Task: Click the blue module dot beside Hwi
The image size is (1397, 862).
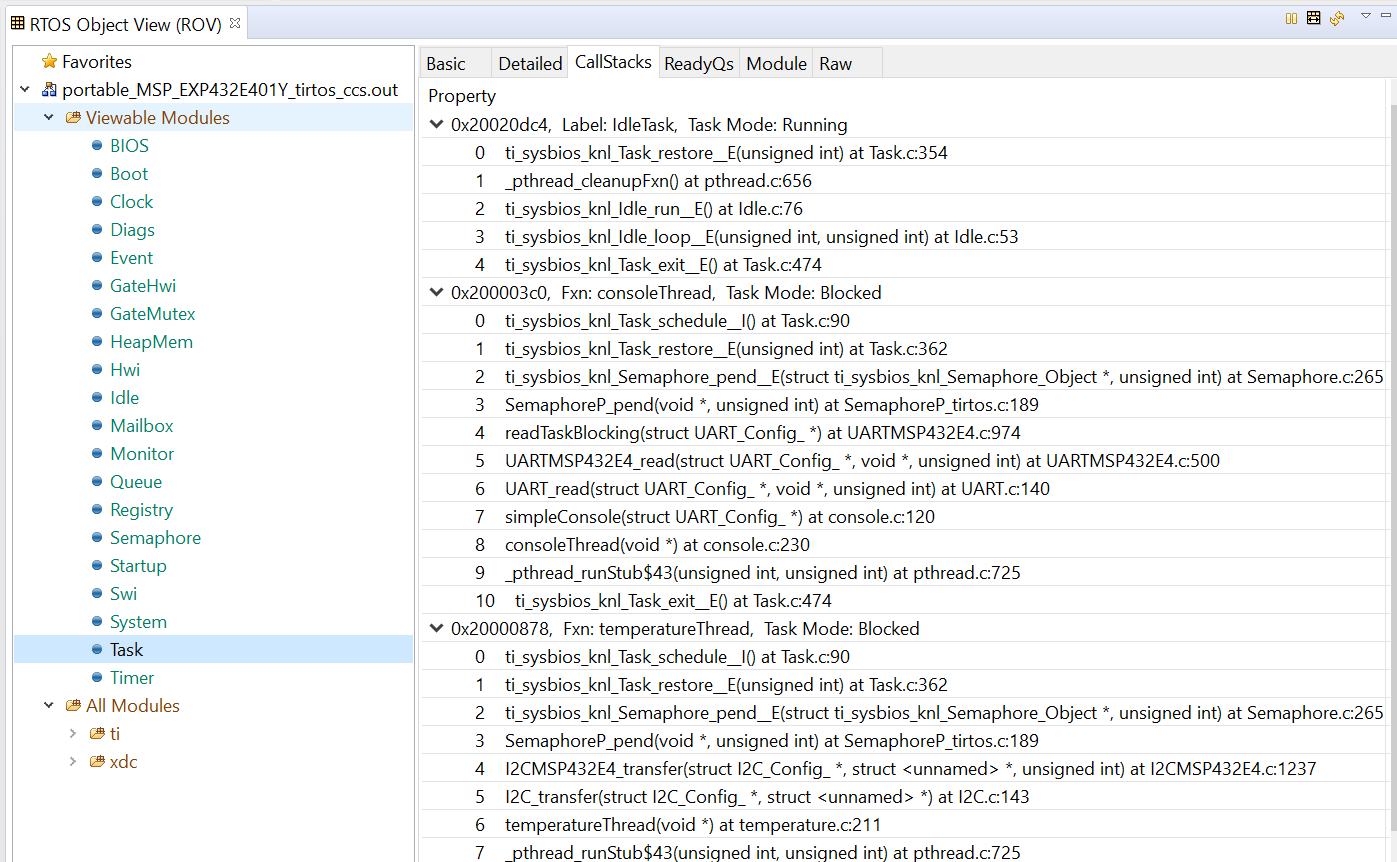Action: pos(97,370)
